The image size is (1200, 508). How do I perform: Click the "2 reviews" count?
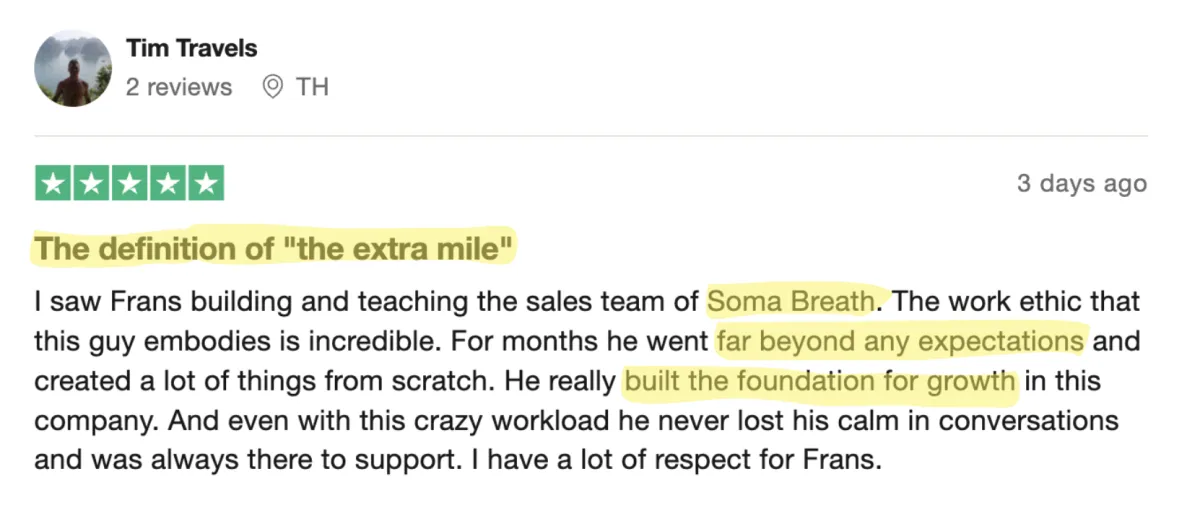(178, 87)
